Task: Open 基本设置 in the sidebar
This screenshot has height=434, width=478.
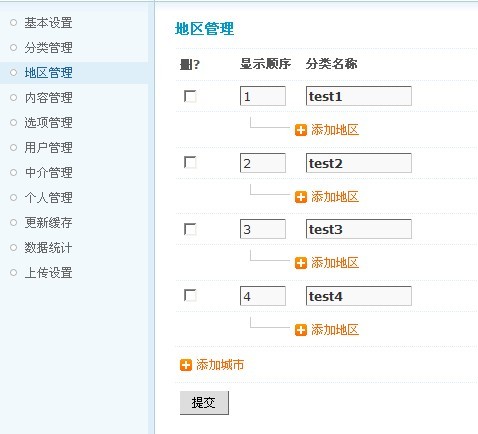Action: point(48,23)
